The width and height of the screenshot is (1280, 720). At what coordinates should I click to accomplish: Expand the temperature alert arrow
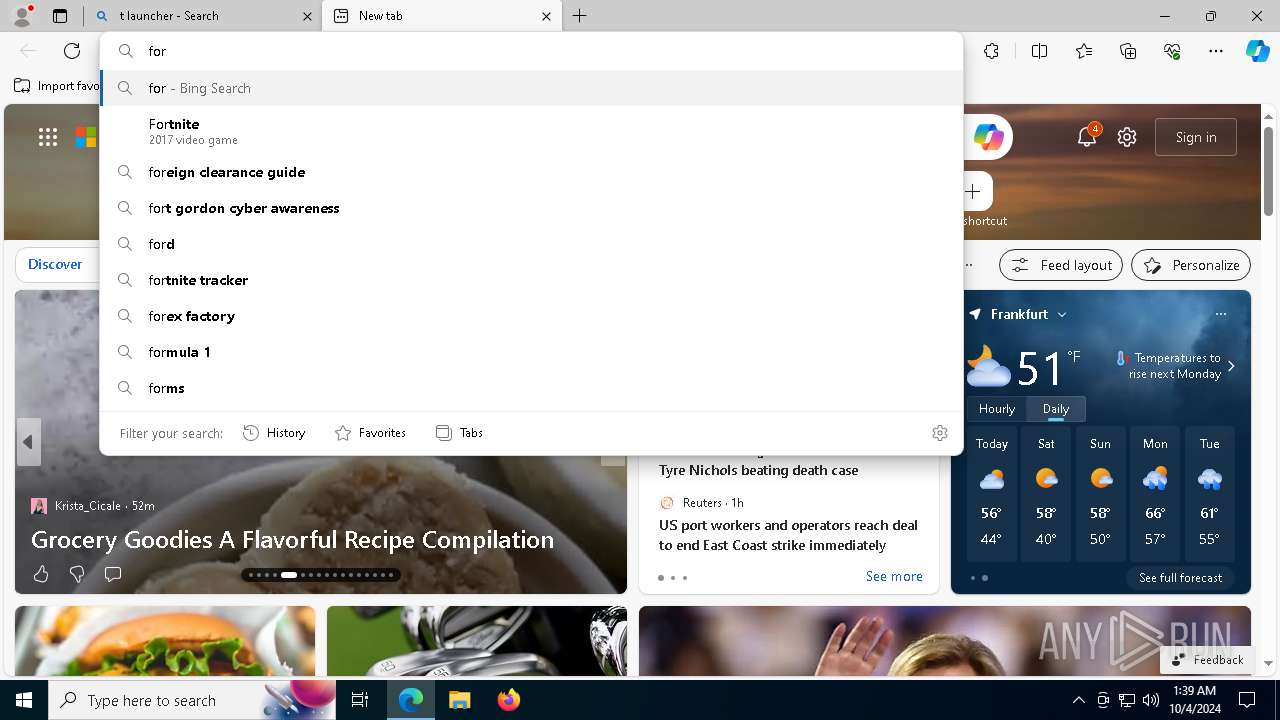pyautogui.click(x=1232, y=366)
